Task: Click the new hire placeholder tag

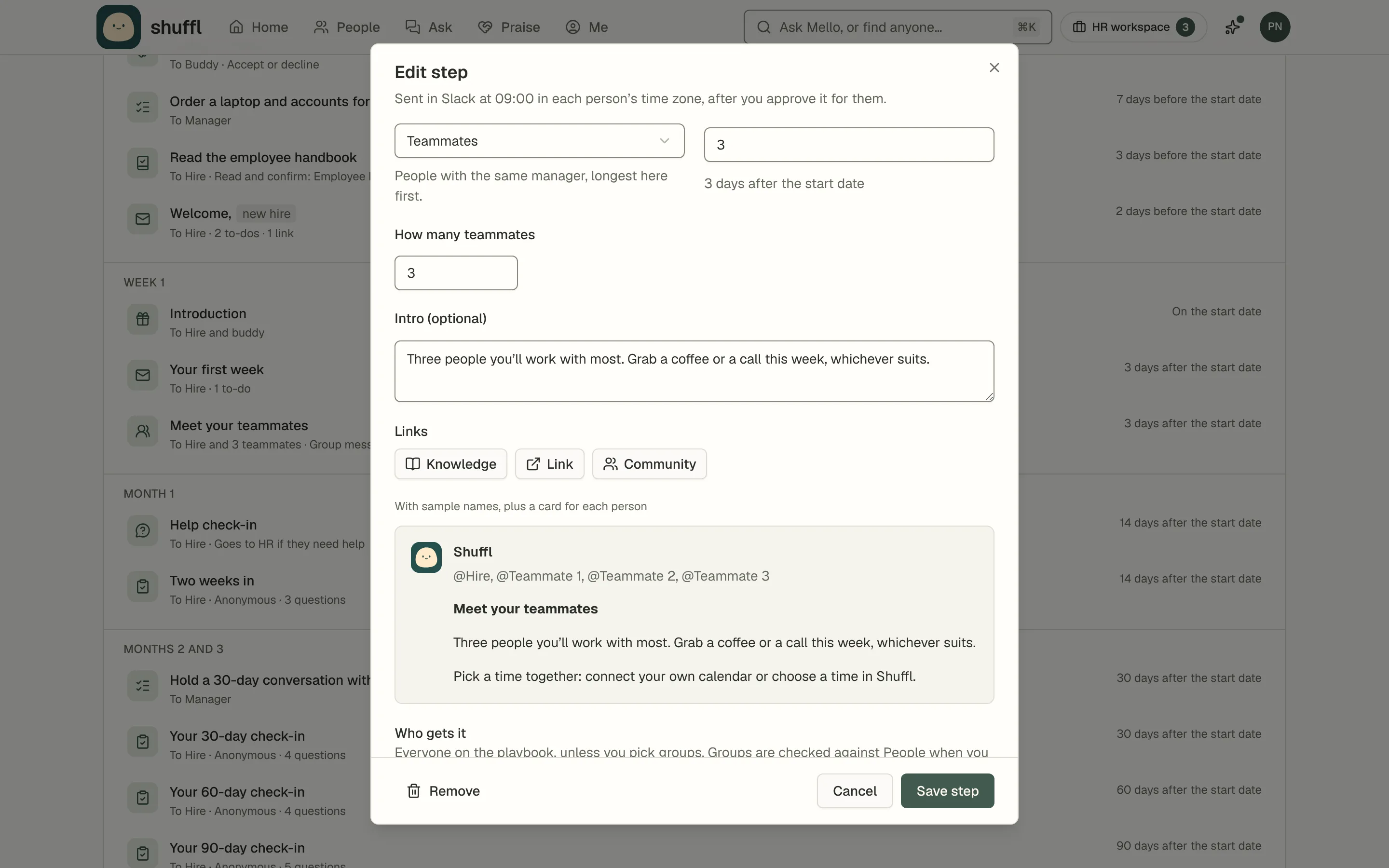Action: pos(266,214)
